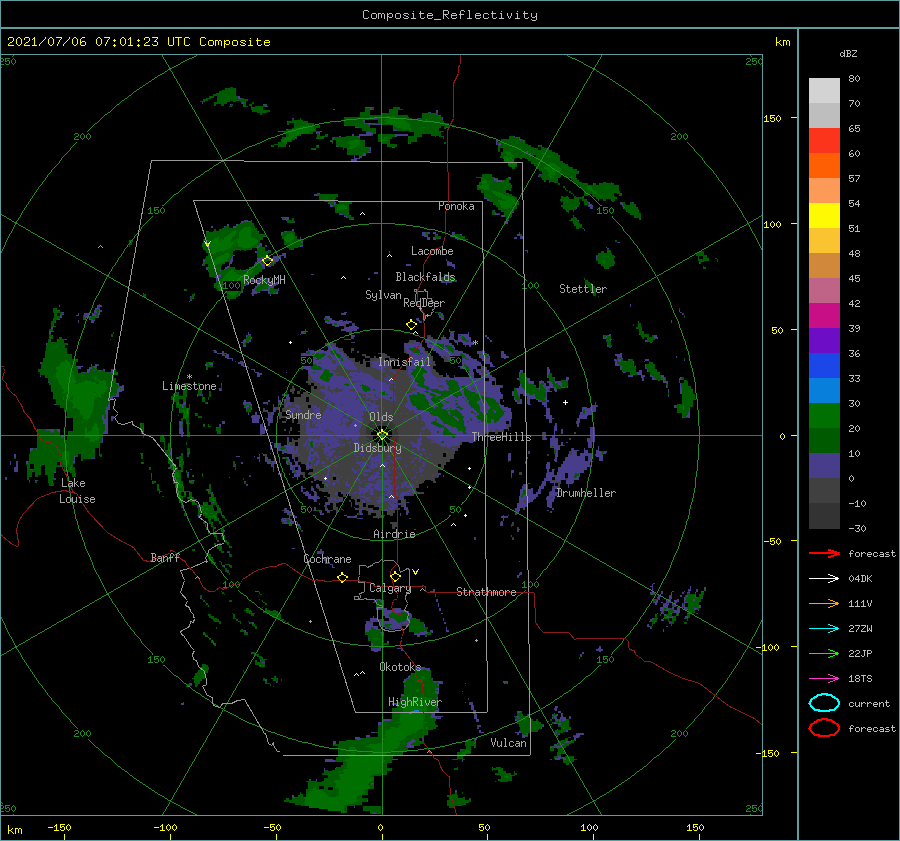Click the HighRiver label
The width and height of the screenshot is (900, 841).
coord(415,702)
